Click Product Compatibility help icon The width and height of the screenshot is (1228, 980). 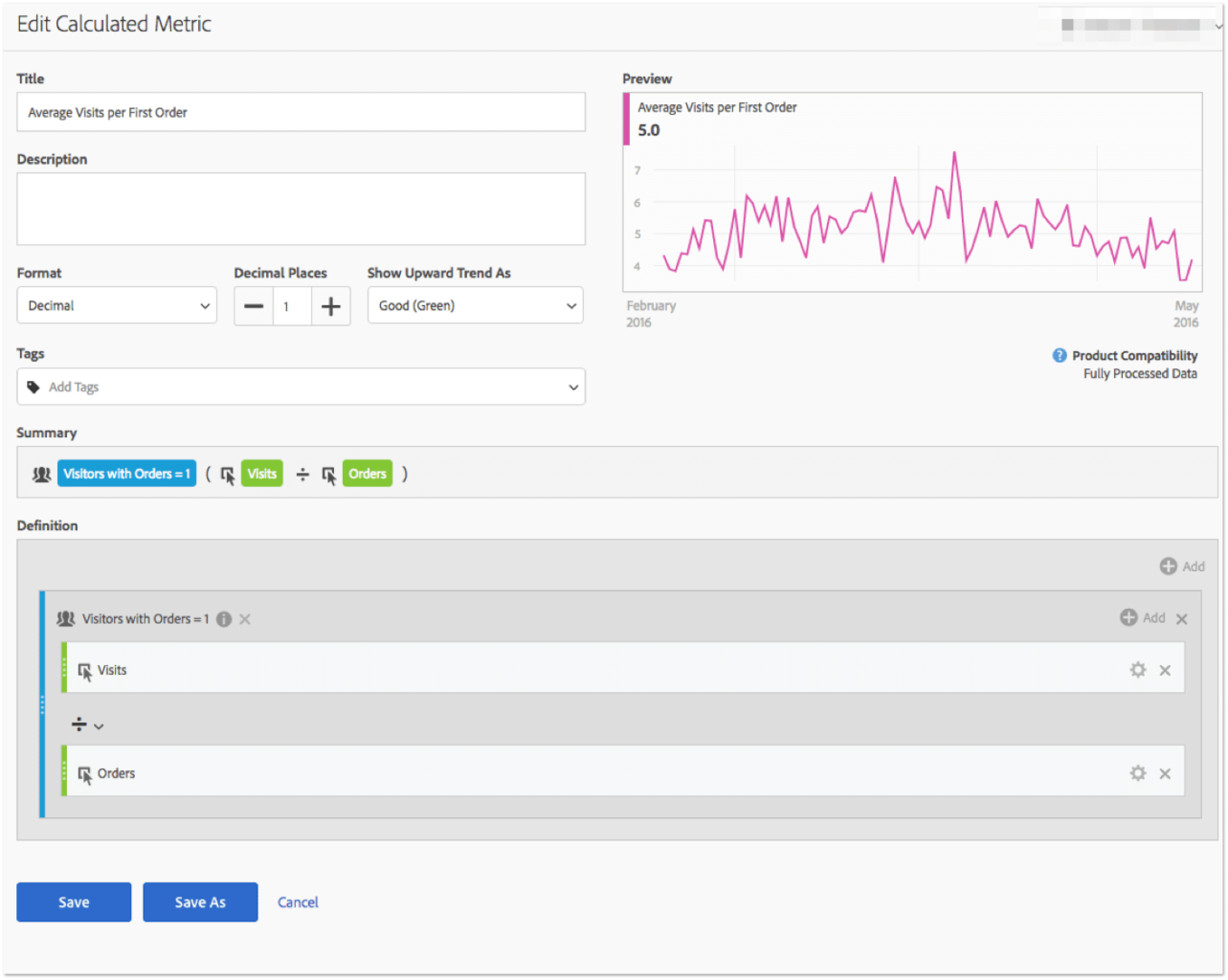1060,355
